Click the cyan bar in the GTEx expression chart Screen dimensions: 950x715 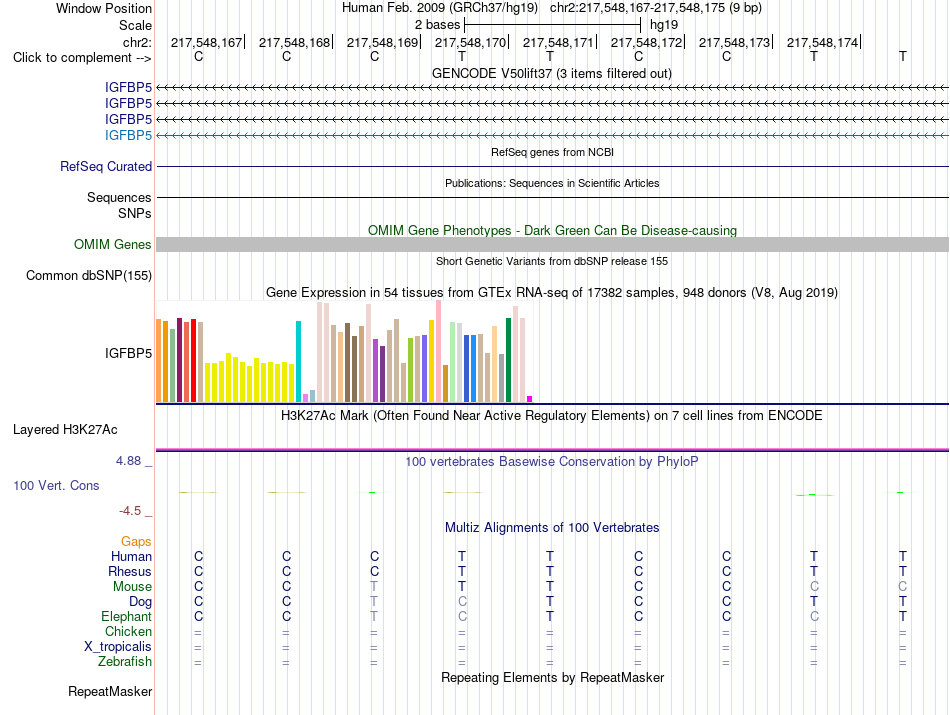[298, 361]
